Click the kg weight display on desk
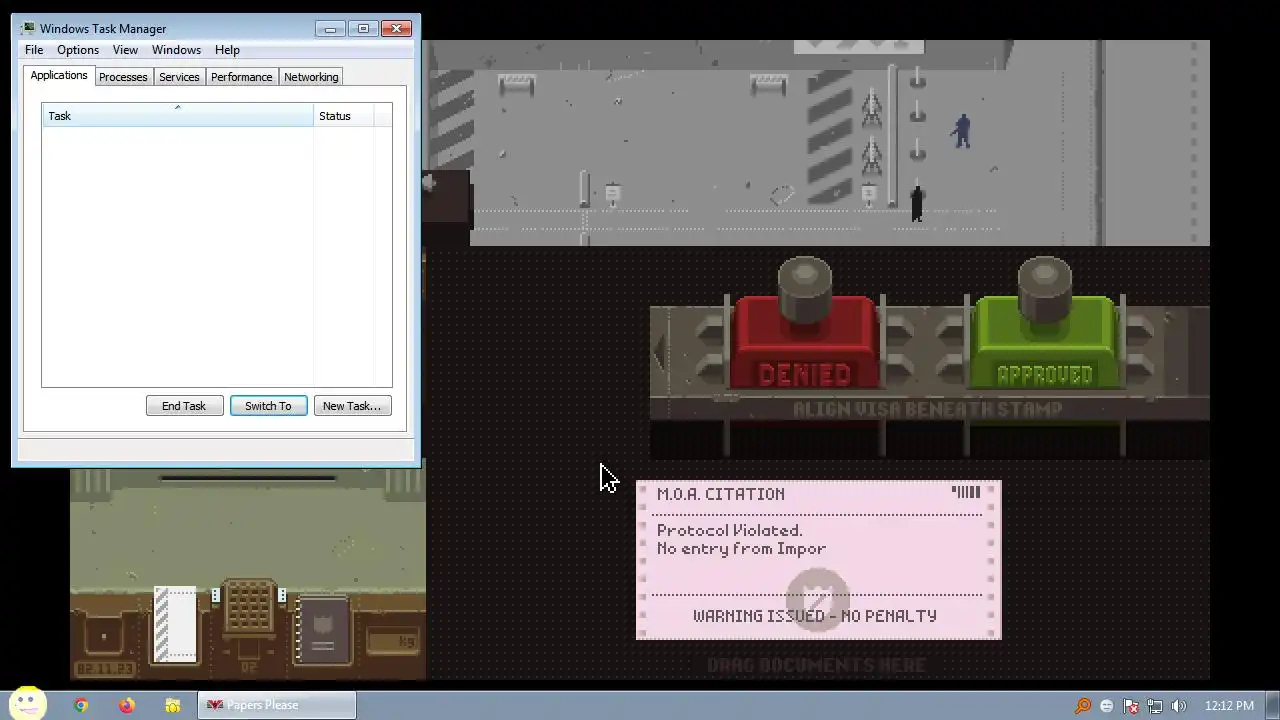The height and width of the screenshot is (720, 1280). pyautogui.click(x=391, y=641)
